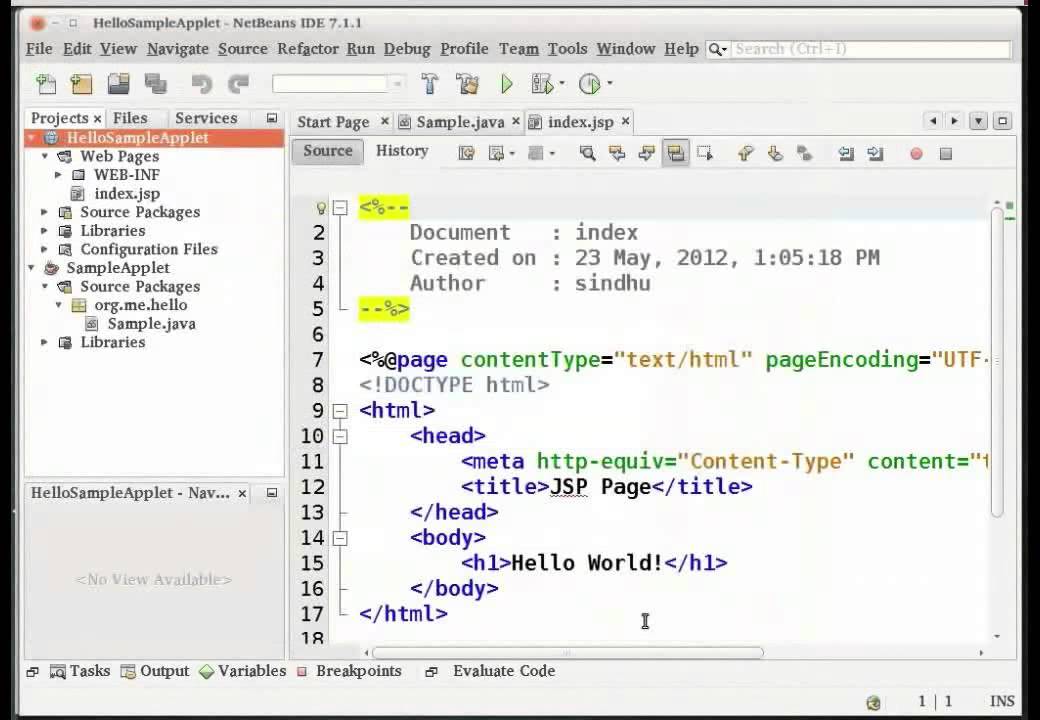Start macro recording with red circle

pos(916,153)
